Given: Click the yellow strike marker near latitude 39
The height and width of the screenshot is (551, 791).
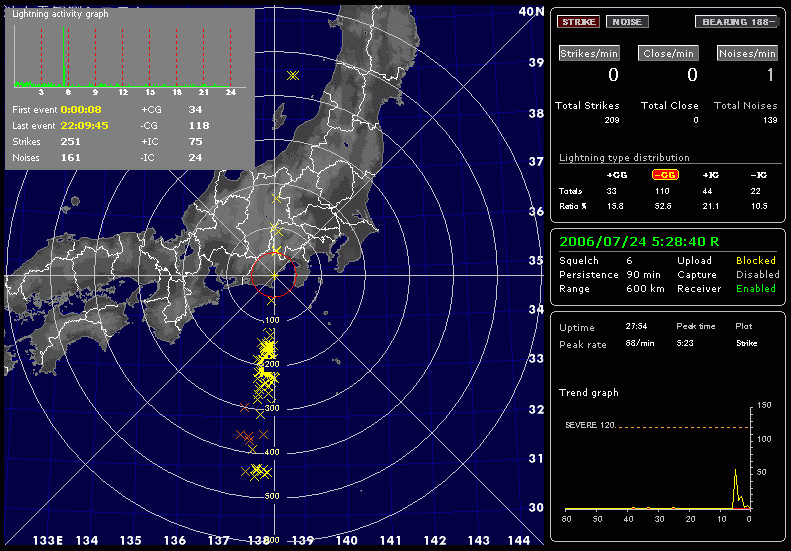Looking at the screenshot, I should (x=292, y=76).
